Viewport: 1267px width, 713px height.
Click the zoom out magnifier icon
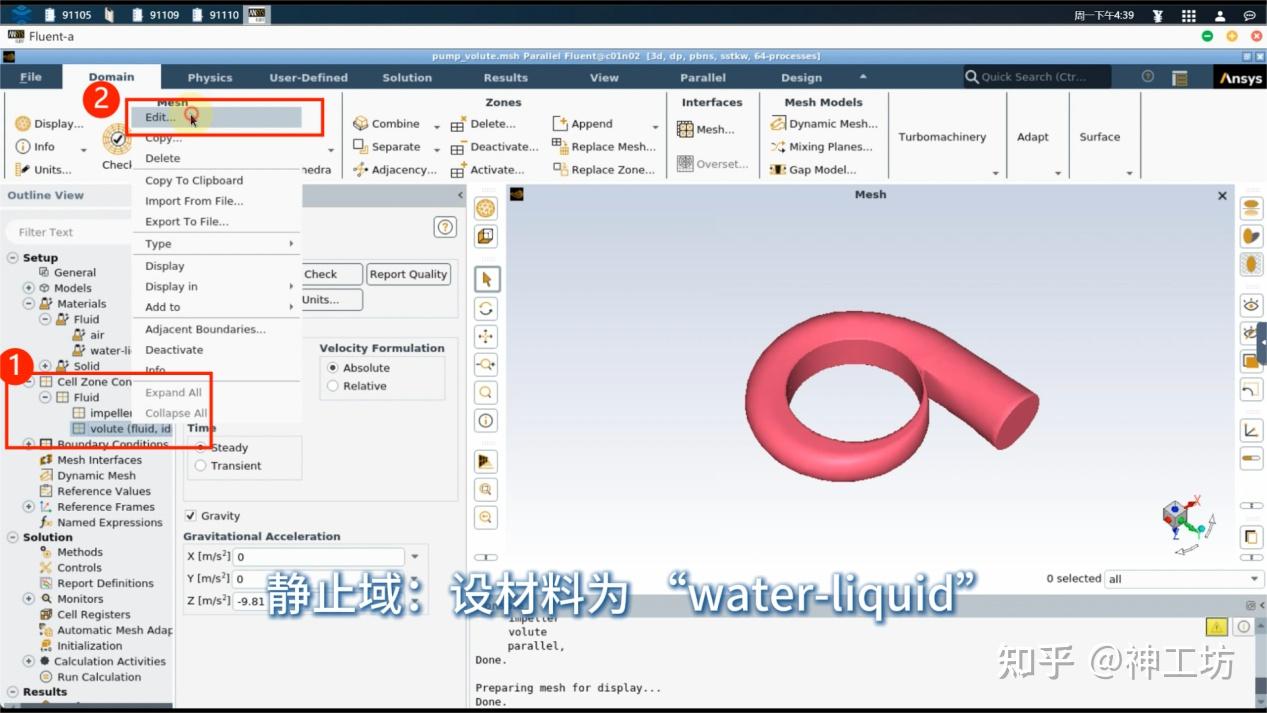point(486,517)
